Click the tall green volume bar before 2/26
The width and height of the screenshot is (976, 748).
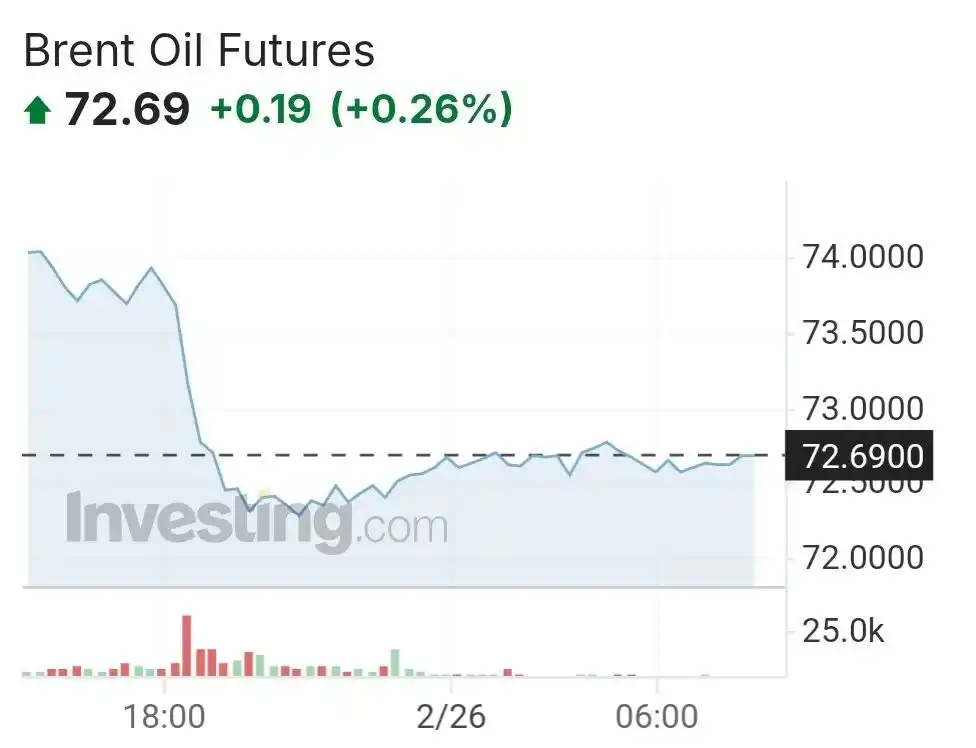(395, 663)
